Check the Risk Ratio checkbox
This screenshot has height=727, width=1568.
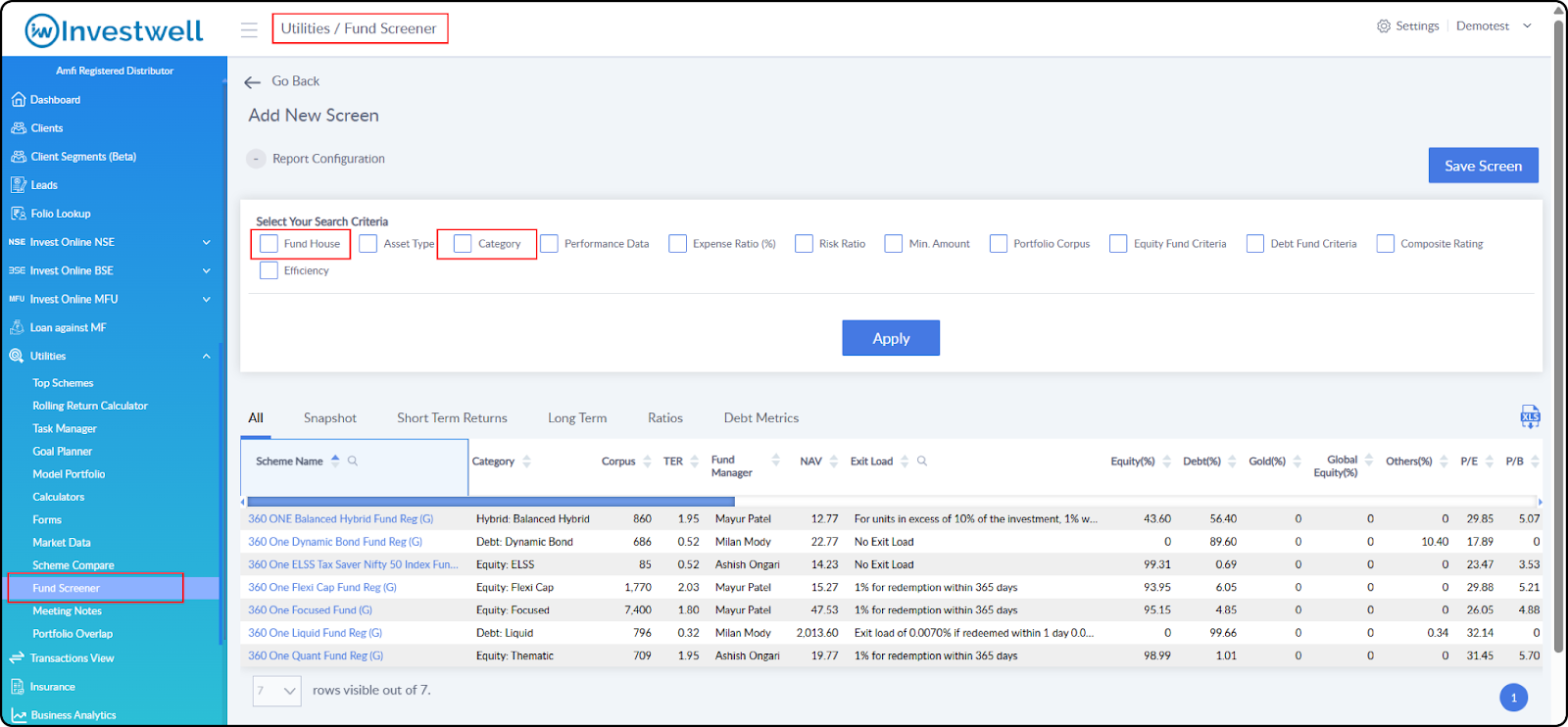point(804,244)
